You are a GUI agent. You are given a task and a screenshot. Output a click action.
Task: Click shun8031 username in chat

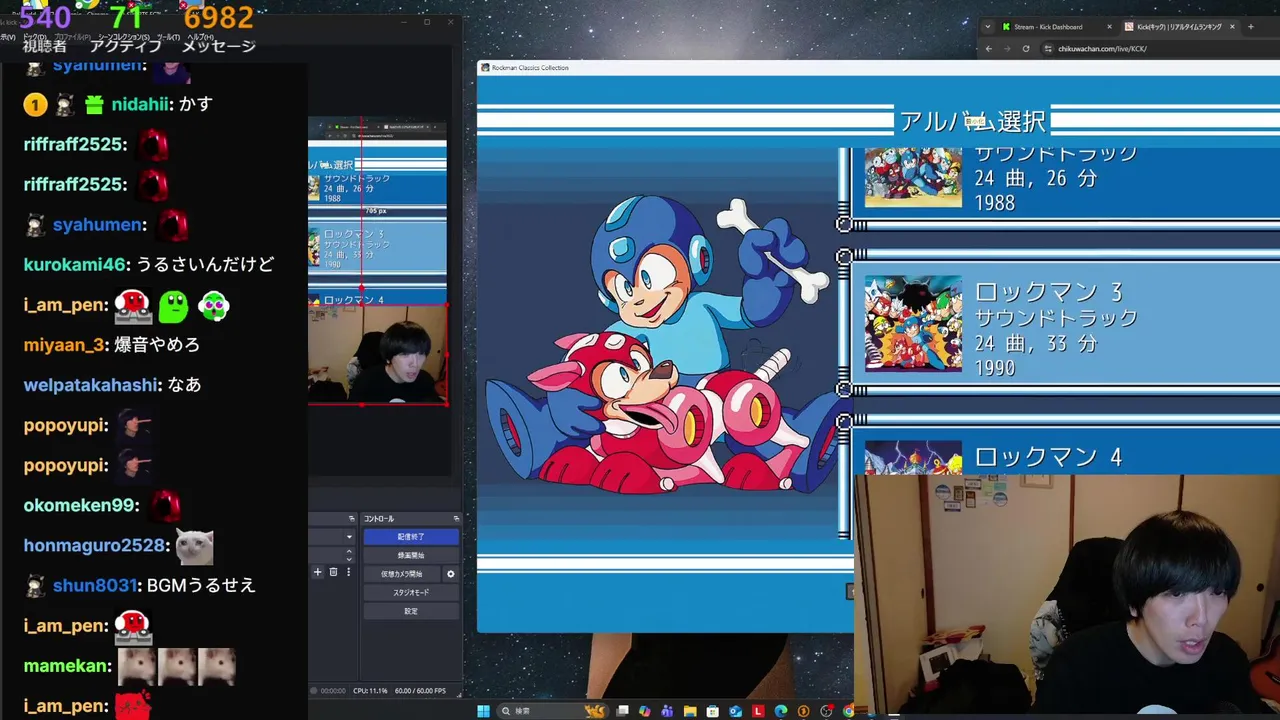[94, 585]
